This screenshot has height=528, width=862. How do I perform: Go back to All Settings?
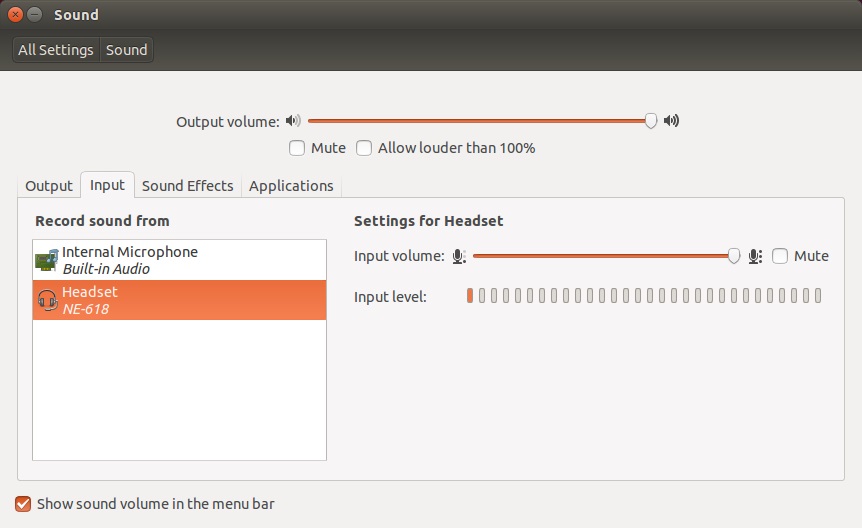click(x=56, y=50)
